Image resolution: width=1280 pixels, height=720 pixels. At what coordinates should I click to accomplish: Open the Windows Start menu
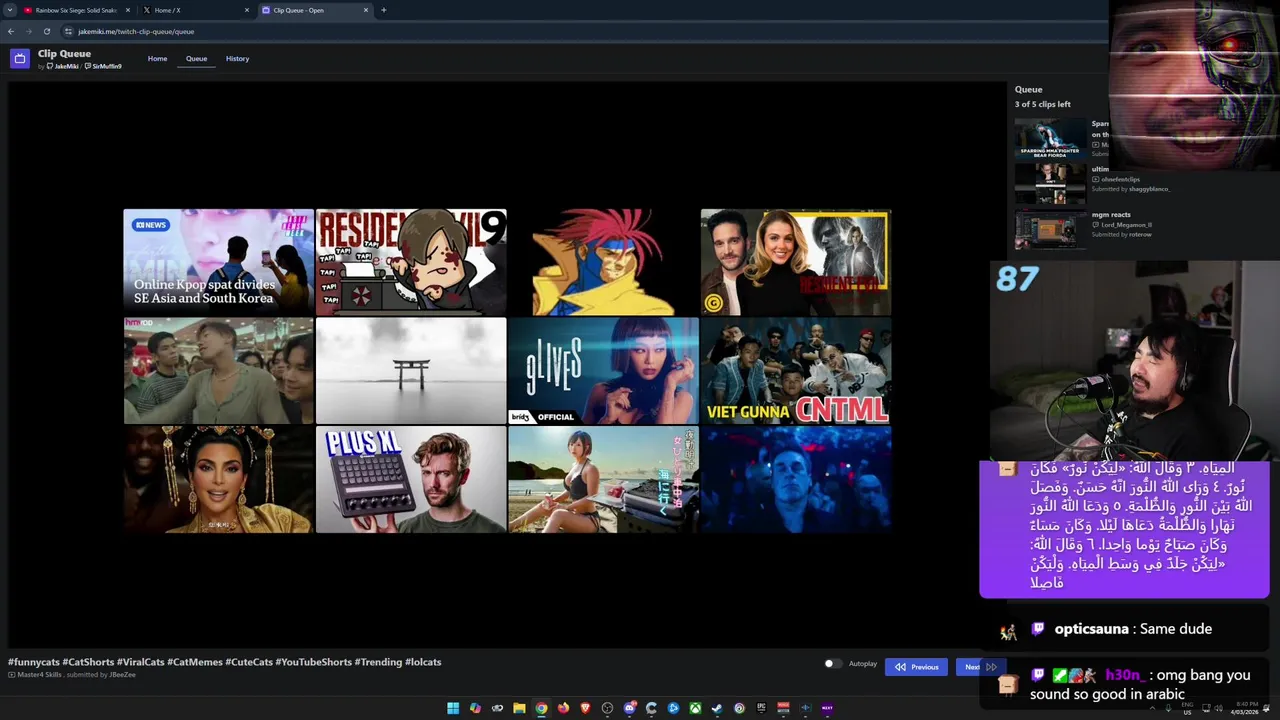tap(453, 708)
